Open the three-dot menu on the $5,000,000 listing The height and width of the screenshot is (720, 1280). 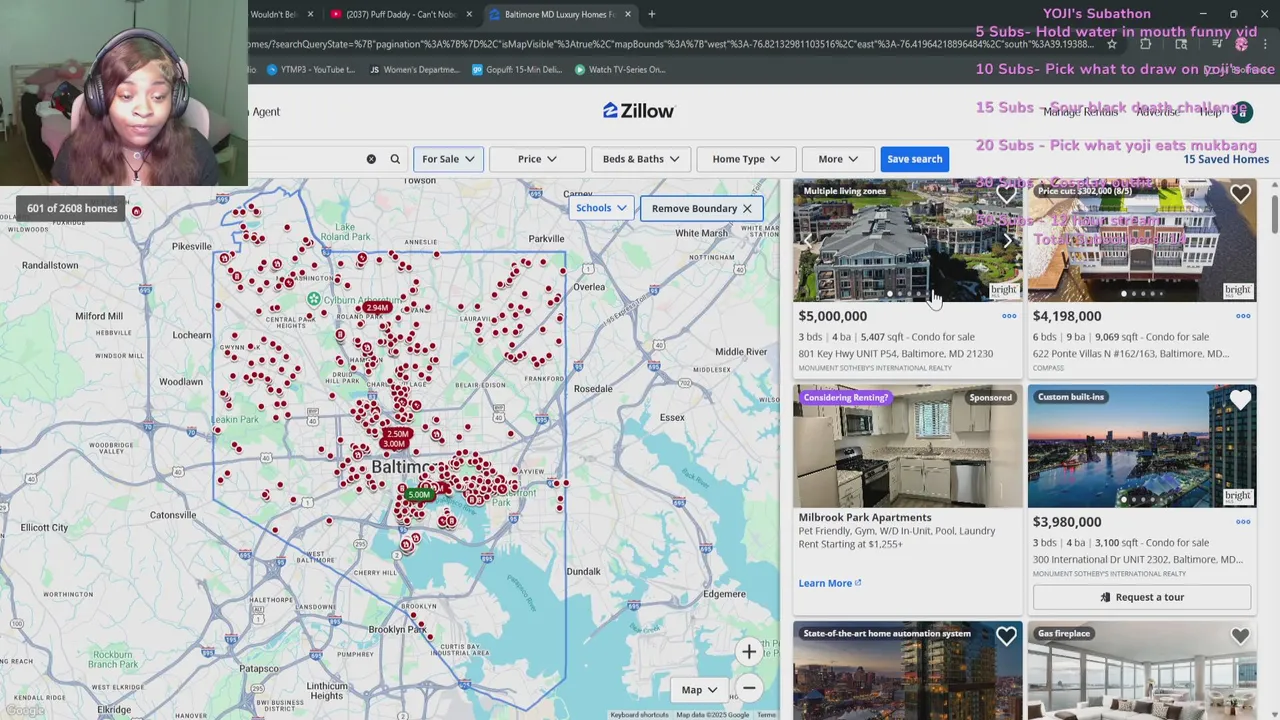[1009, 316]
